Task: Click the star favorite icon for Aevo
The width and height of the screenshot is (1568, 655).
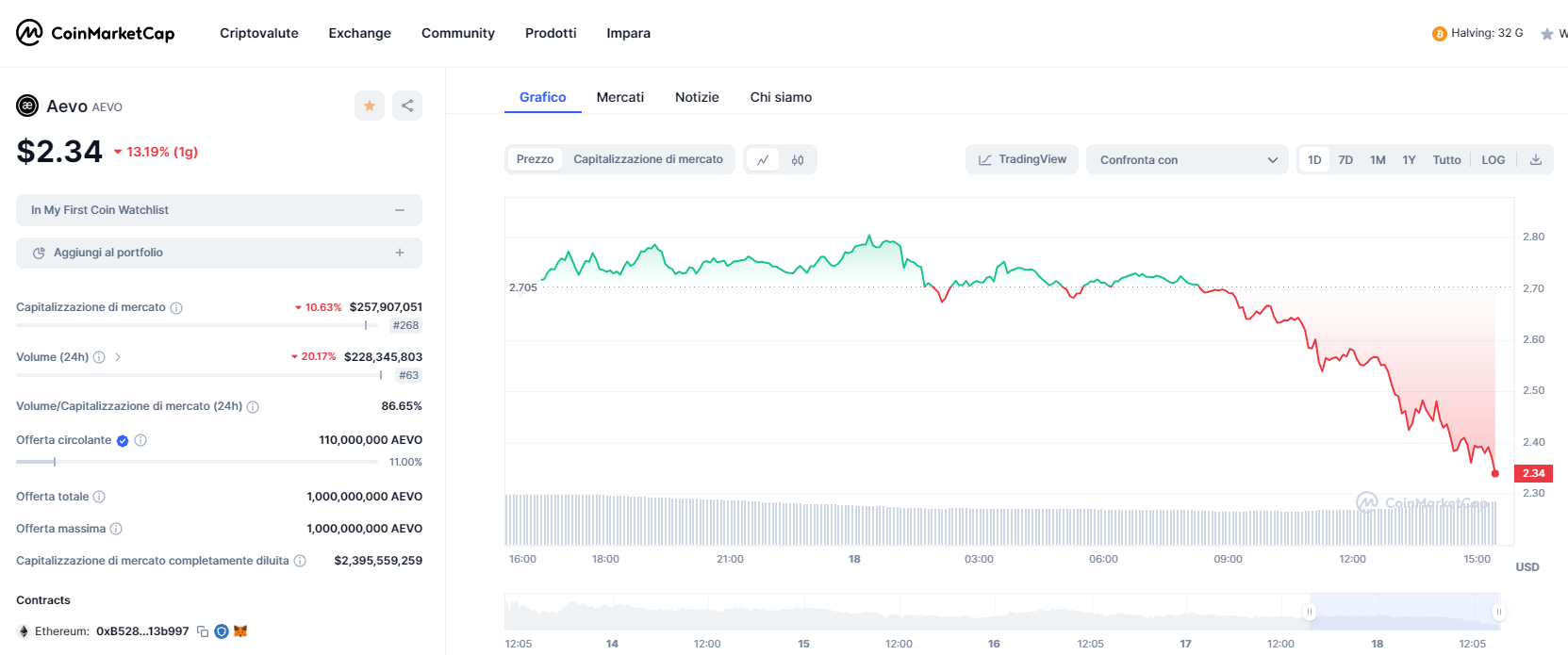Action: [x=370, y=106]
